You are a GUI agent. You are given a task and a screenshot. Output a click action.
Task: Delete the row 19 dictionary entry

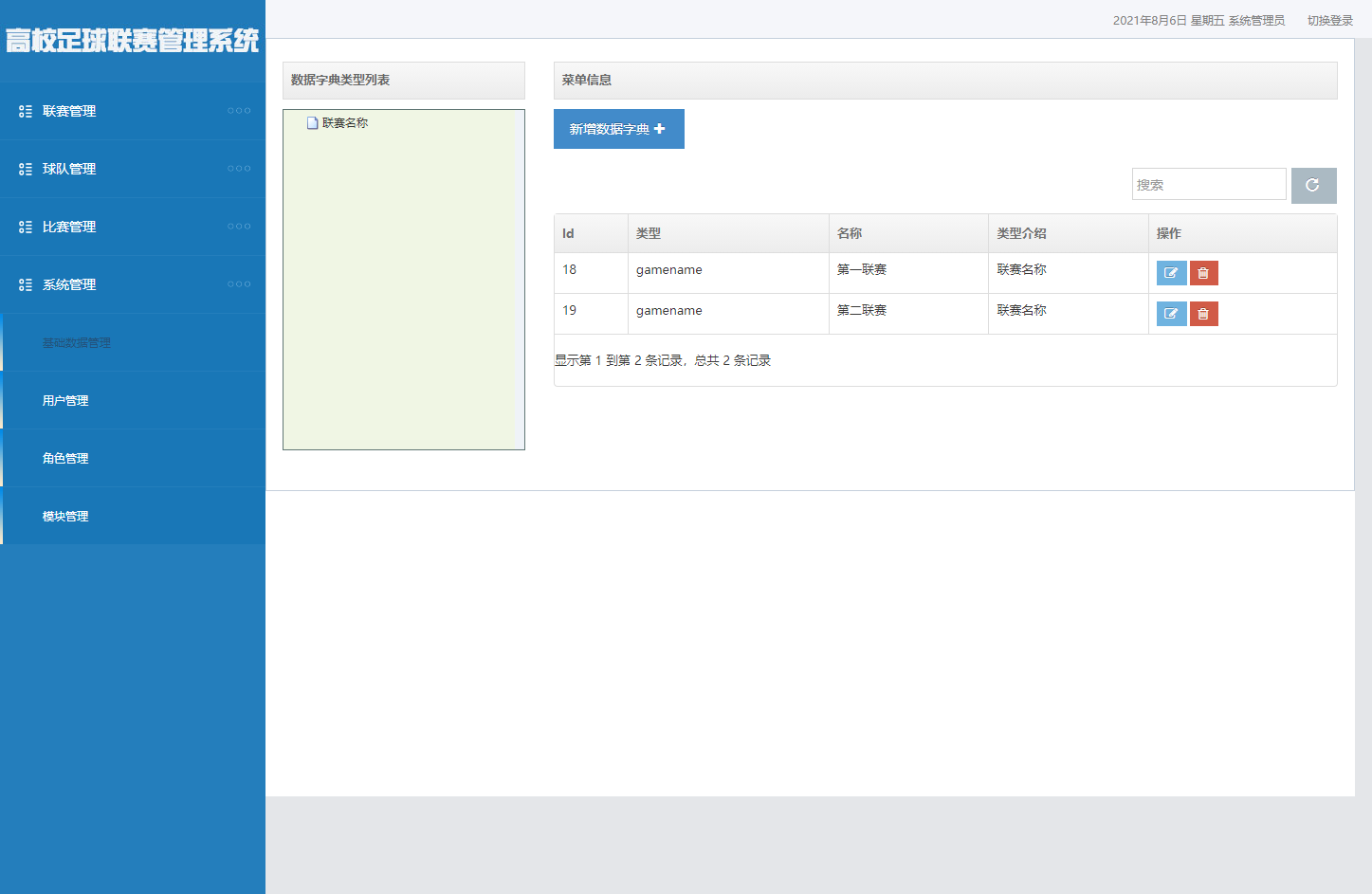1203,314
